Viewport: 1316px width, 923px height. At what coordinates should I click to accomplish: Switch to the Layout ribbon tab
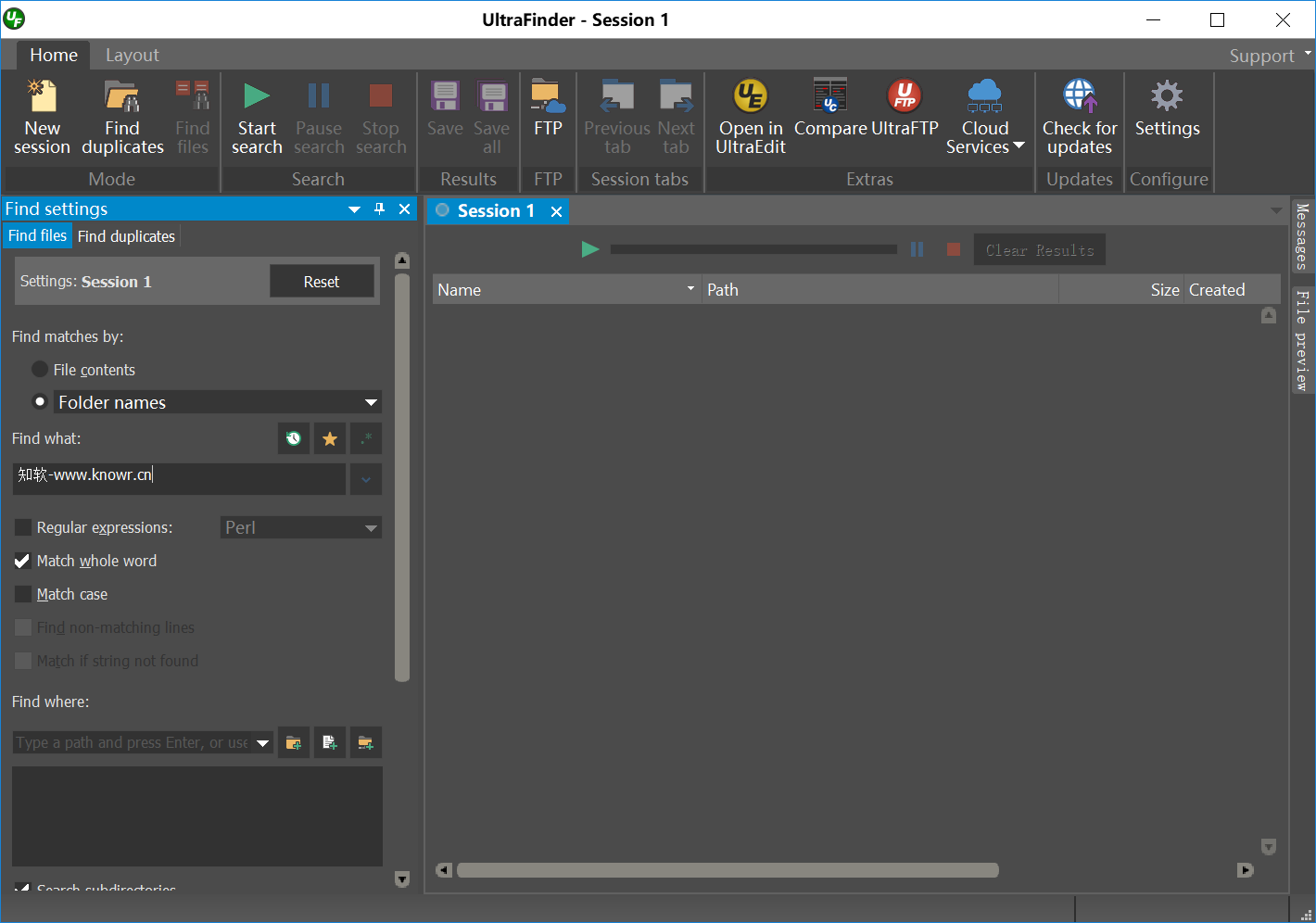[133, 55]
